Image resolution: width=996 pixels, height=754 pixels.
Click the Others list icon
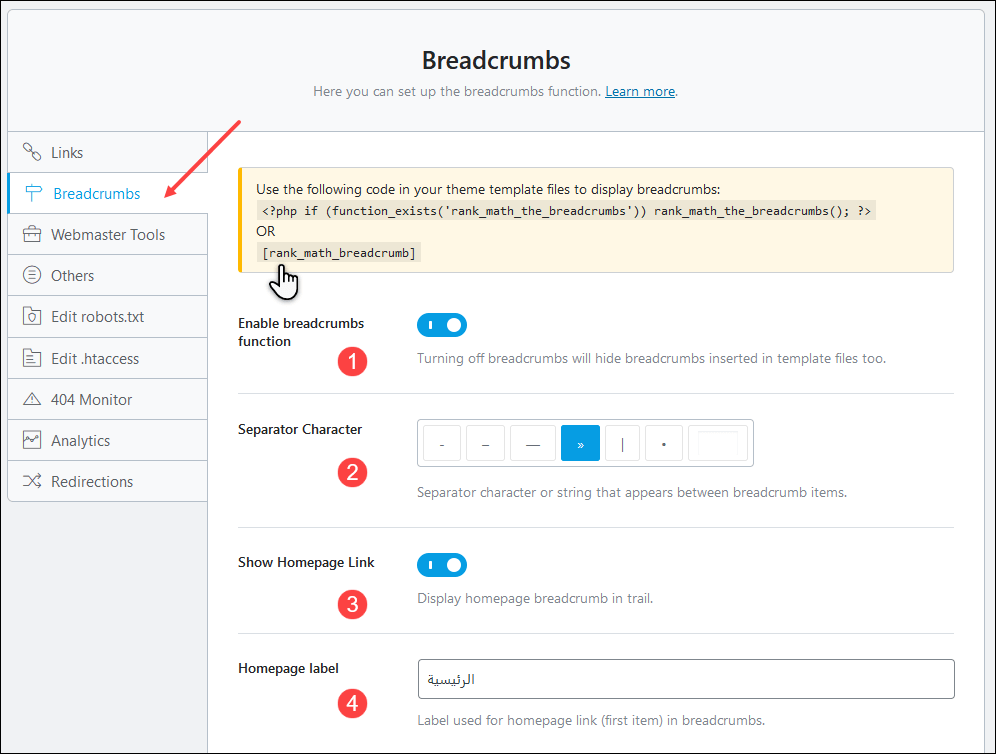(32, 275)
